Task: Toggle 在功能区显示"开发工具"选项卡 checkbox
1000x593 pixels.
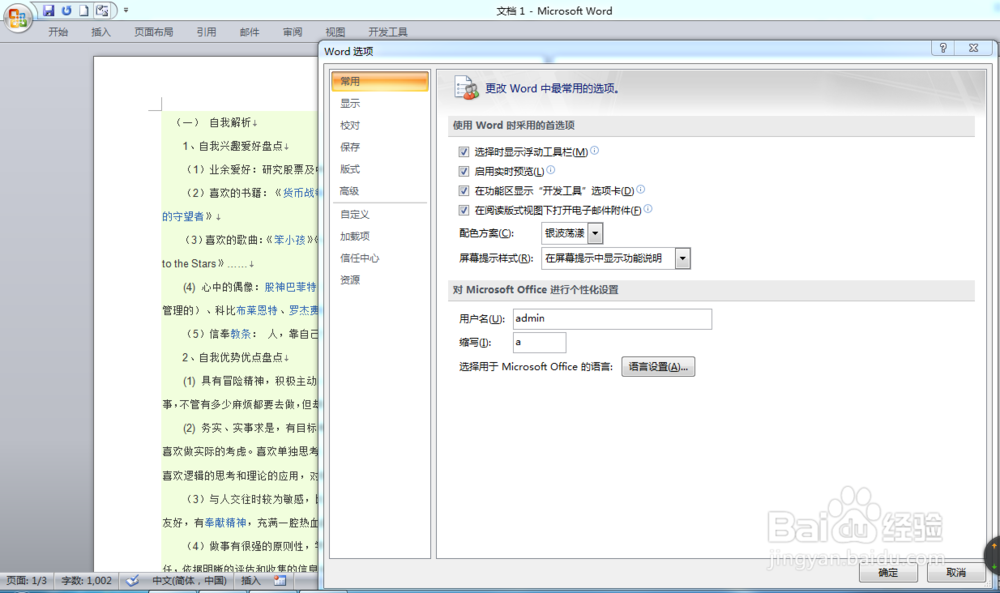Action: [464, 190]
